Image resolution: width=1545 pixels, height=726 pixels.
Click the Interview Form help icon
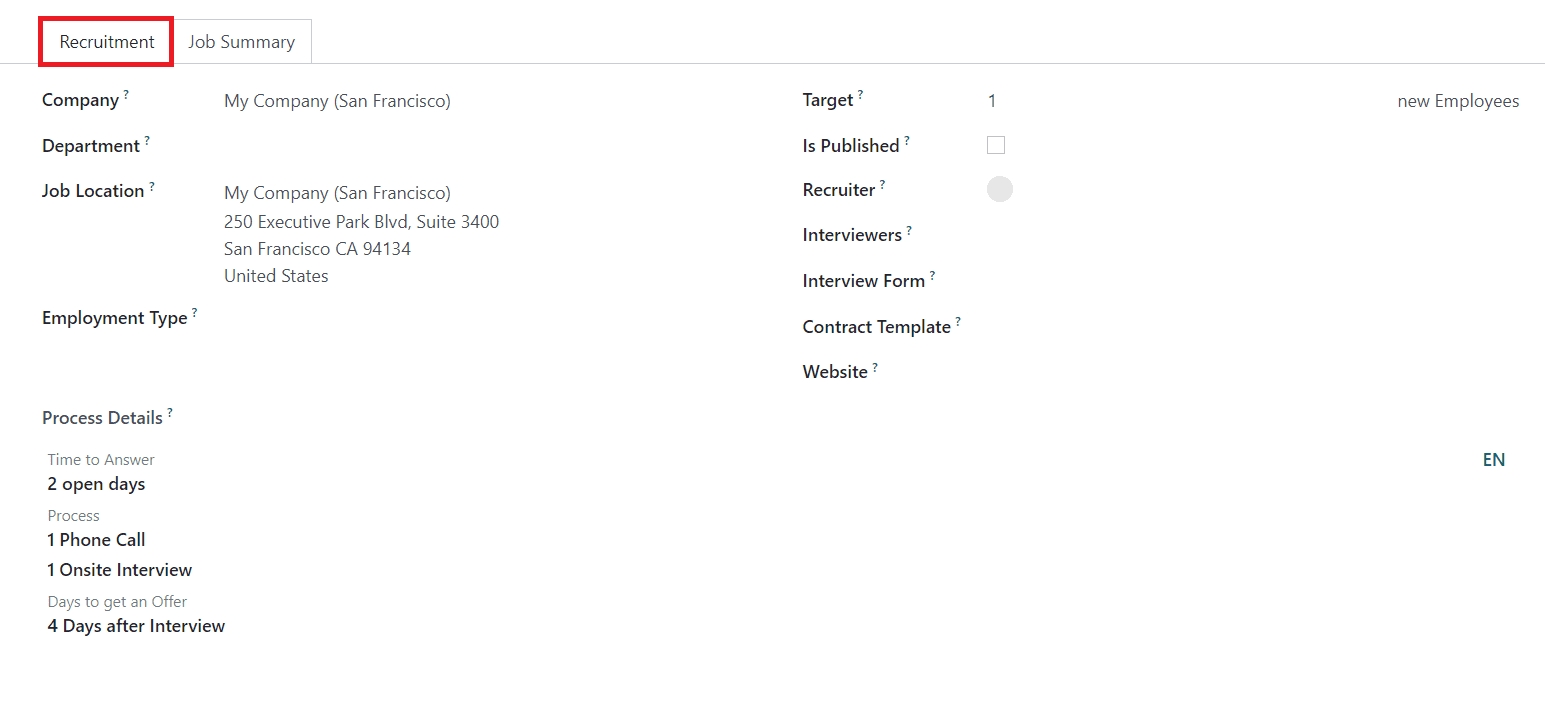[x=932, y=275]
